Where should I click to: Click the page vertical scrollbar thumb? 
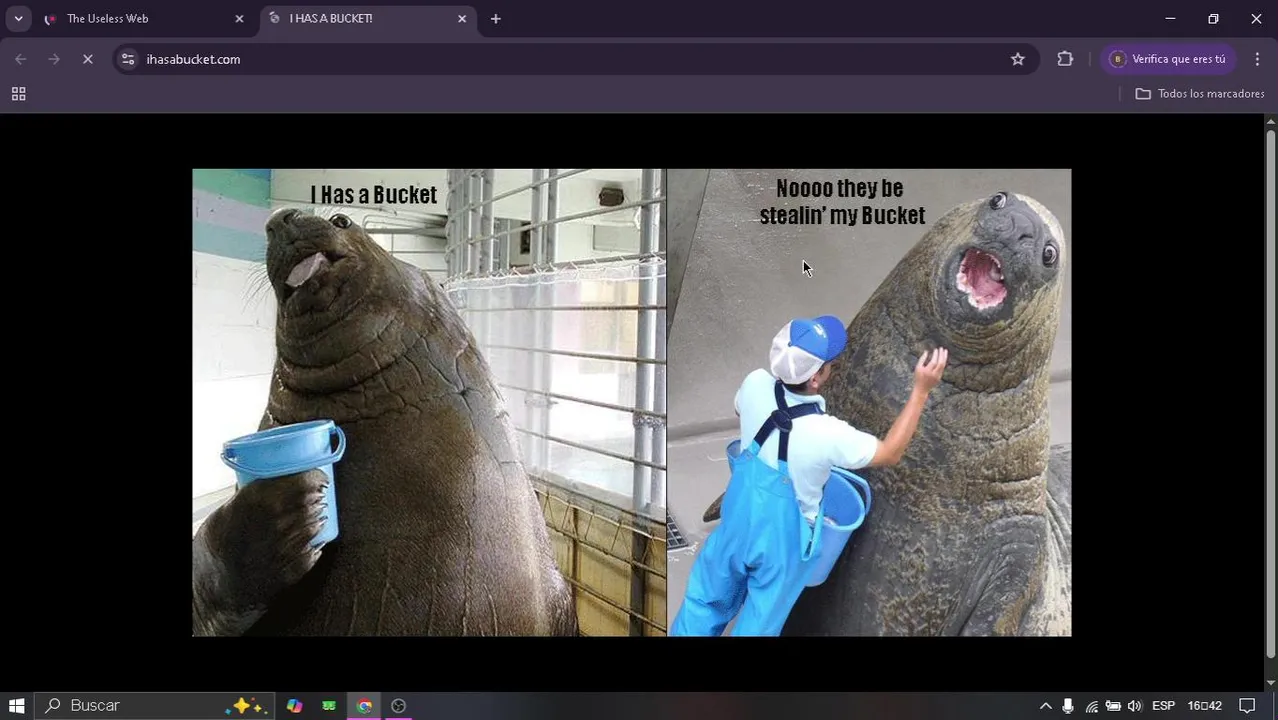tap(1271, 395)
